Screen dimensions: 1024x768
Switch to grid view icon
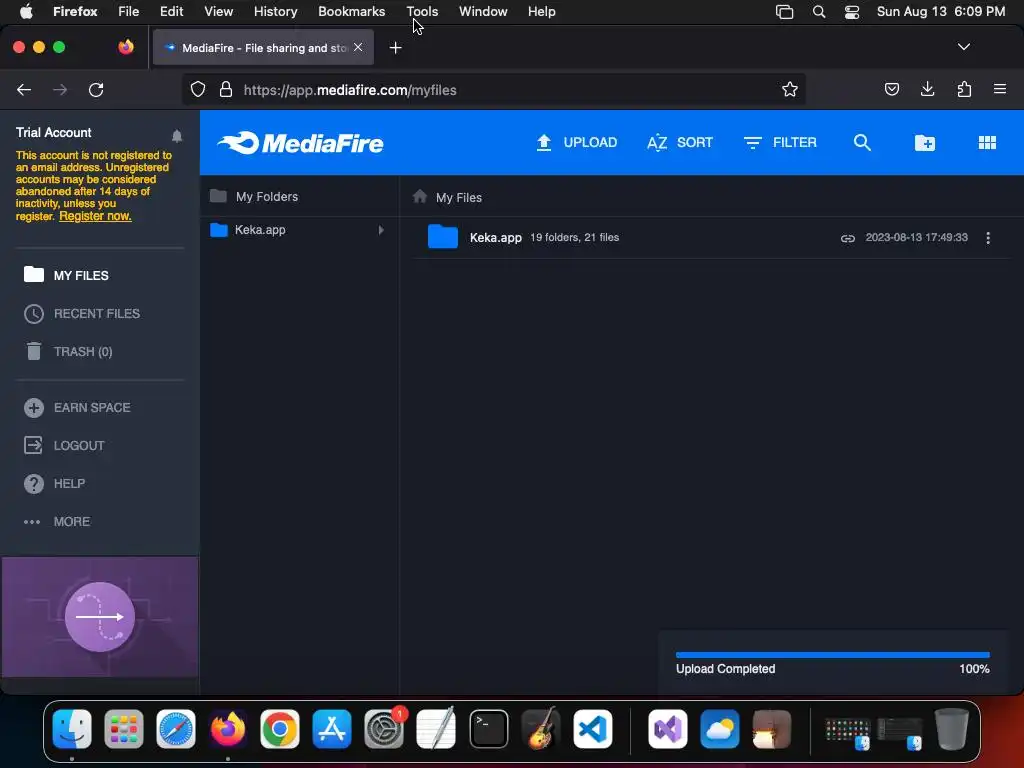tap(987, 142)
